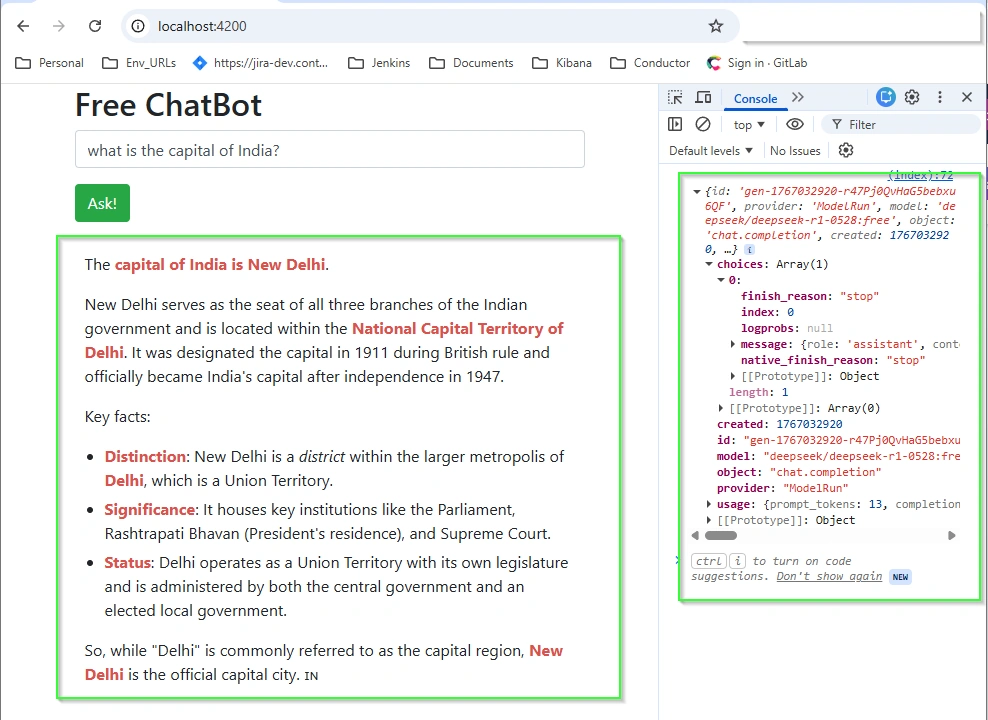Screen dimensions: 988x720
Task: Collapse the 0 array entry
Action: 721,280
